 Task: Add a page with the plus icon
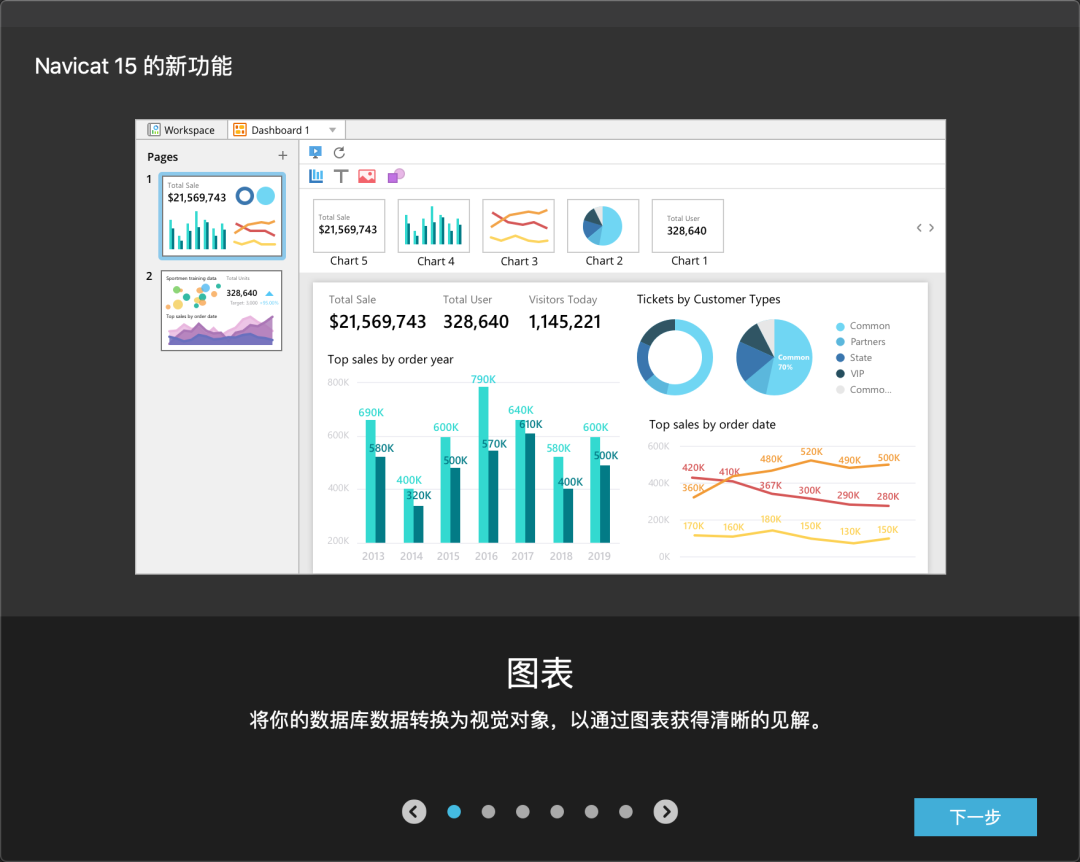pos(282,156)
